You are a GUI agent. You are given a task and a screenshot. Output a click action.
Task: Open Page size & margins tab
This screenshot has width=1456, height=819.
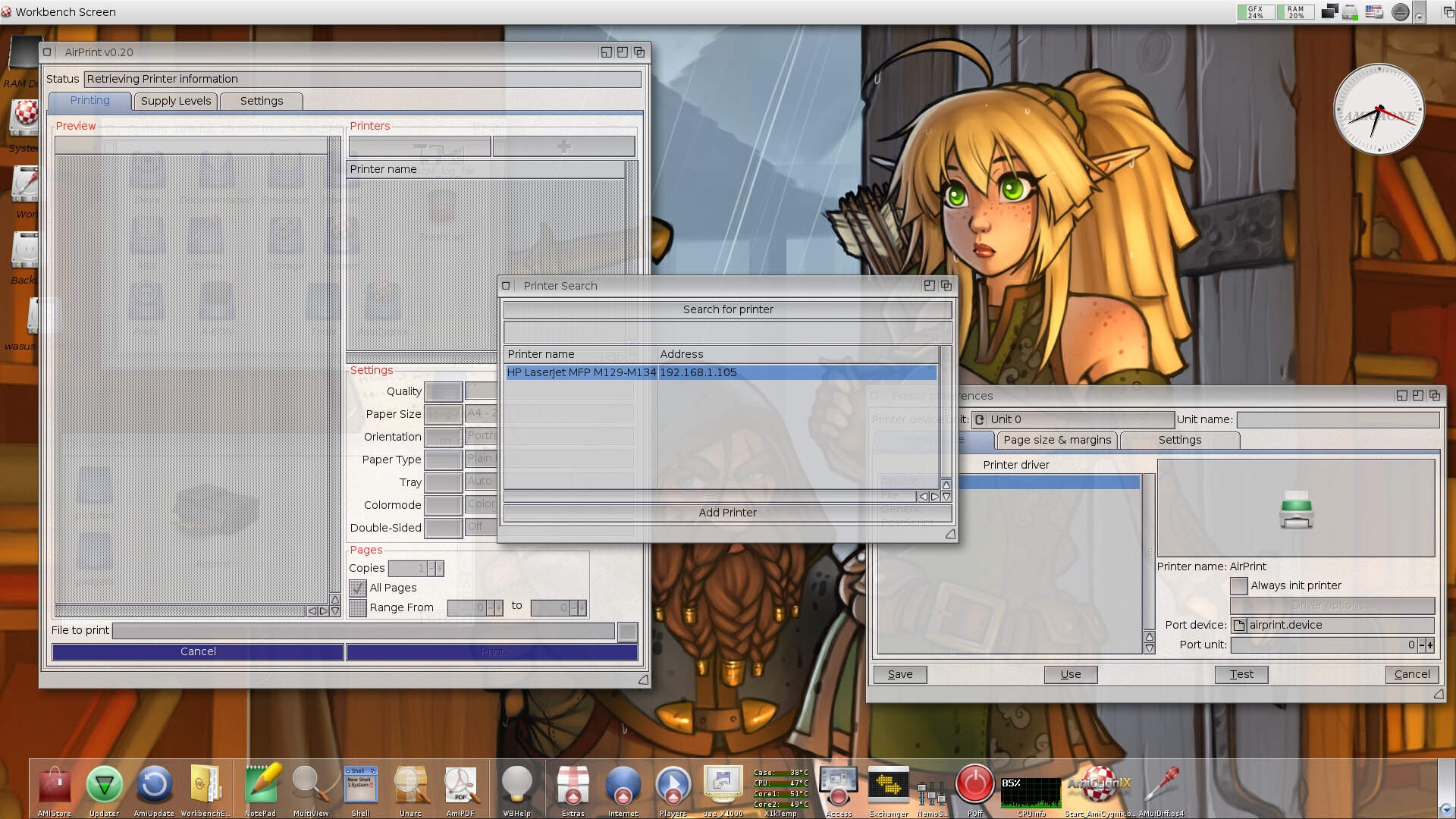click(1057, 440)
